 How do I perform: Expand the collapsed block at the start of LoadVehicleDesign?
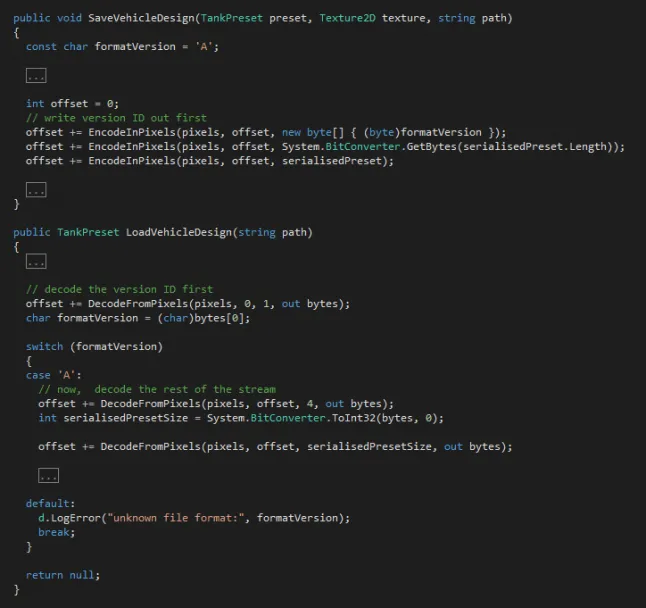click(36, 261)
